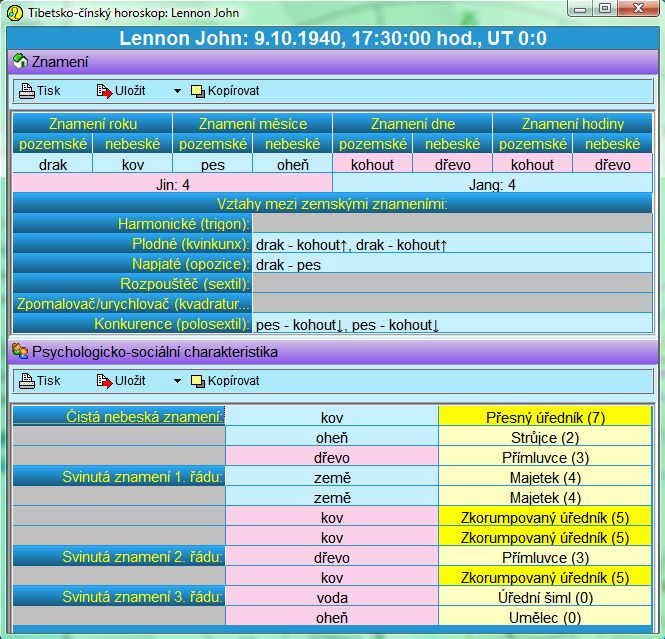
Task: Collapse the Znamení section header
Action: [x=332, y=62]
